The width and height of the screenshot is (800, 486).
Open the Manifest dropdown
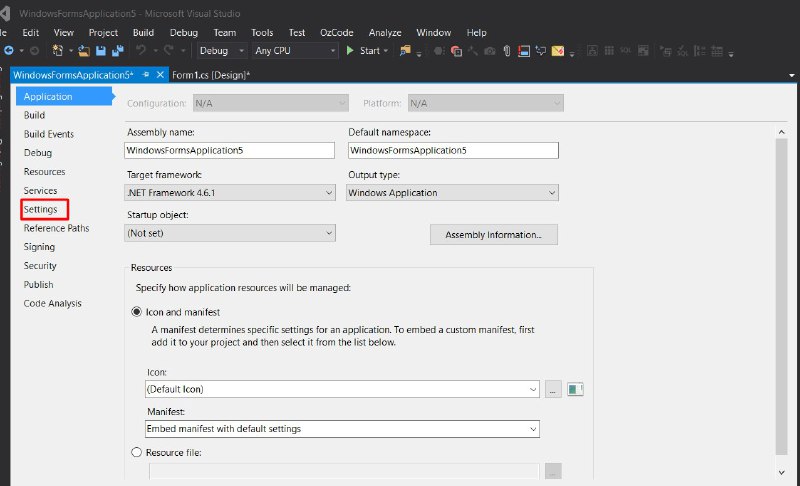pos(342,429)
